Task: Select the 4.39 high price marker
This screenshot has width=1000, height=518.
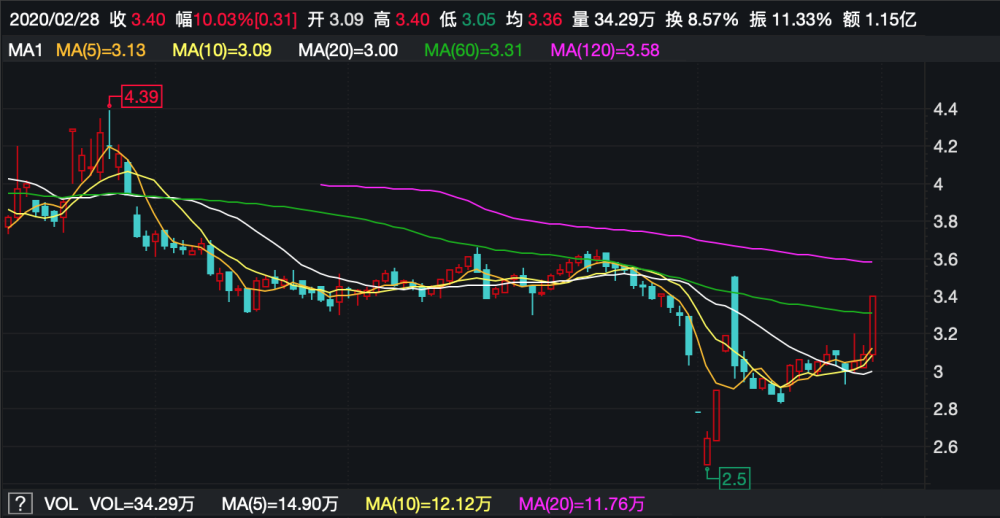Action: (142, 98)
